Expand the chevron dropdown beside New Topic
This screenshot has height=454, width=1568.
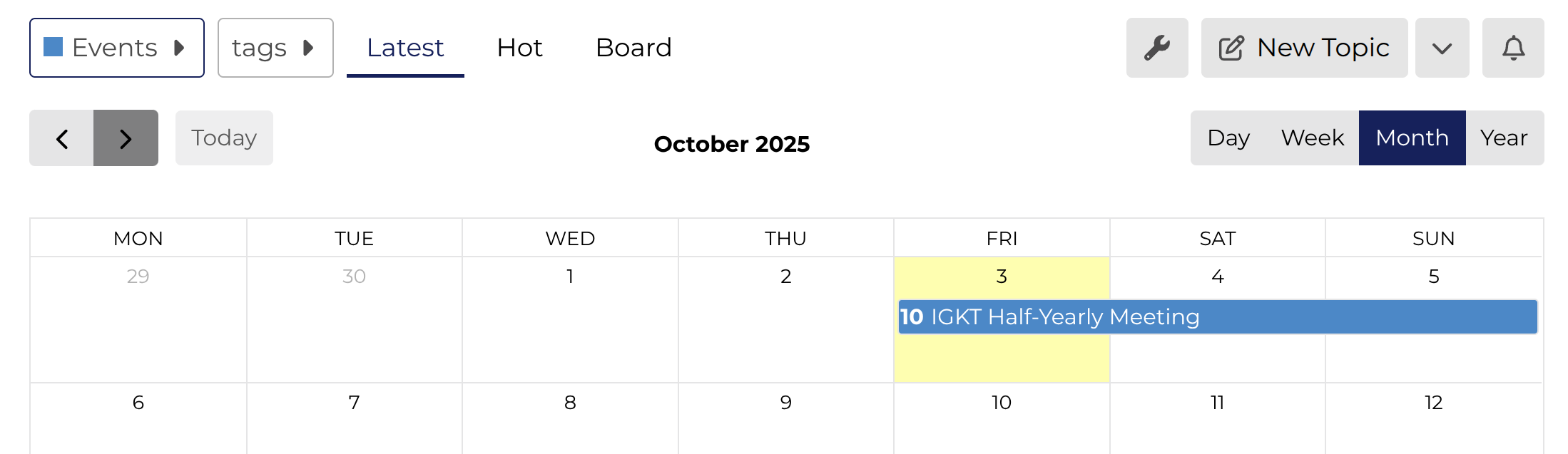point(1442,48)
